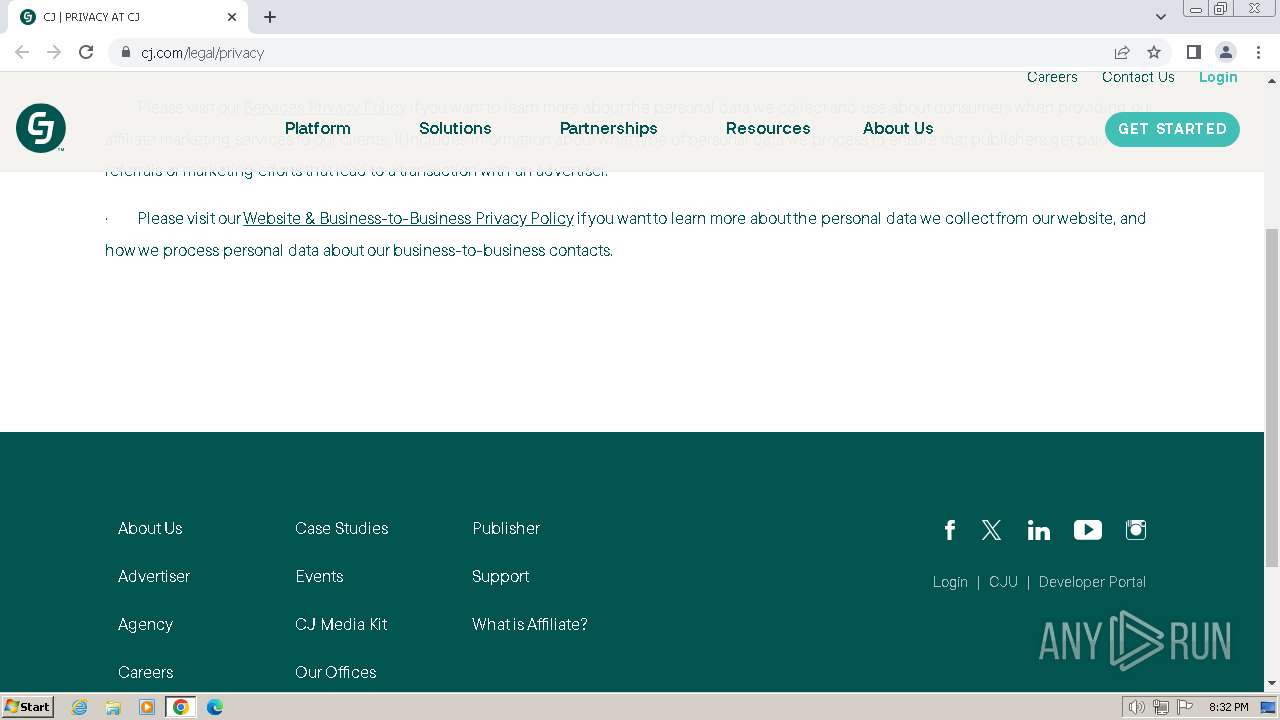Open CJ X (Twitter) icon
The image size is (1280, 720).
coord(992,530)
